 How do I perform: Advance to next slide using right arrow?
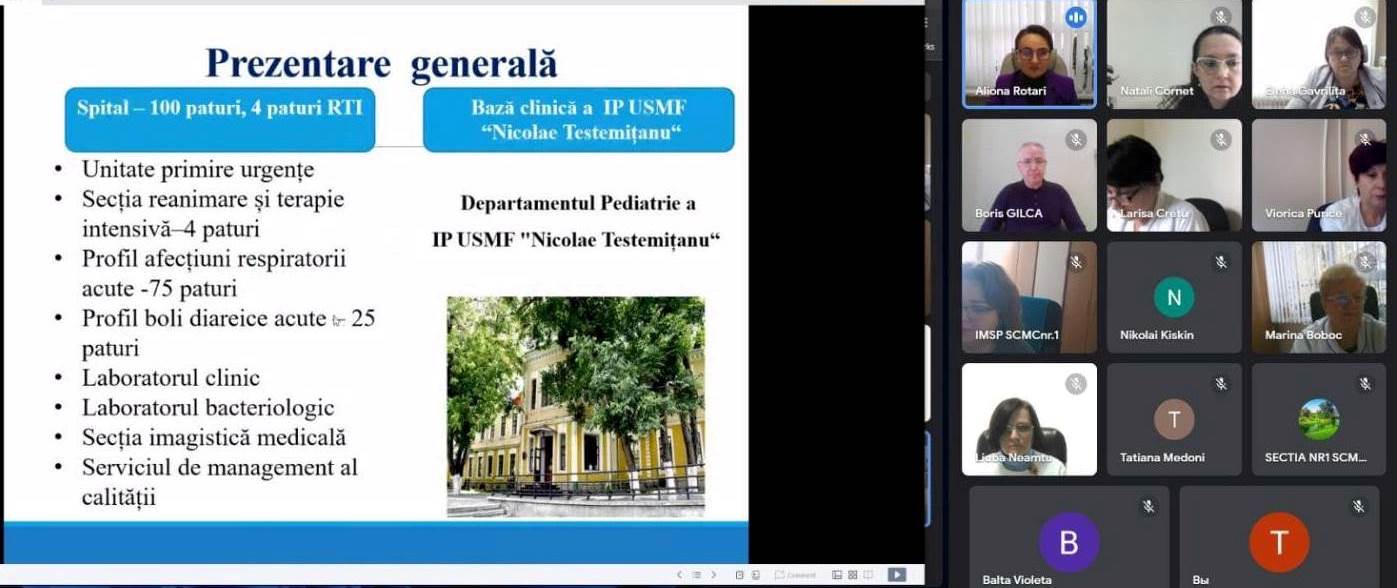(x=713, y=575)
